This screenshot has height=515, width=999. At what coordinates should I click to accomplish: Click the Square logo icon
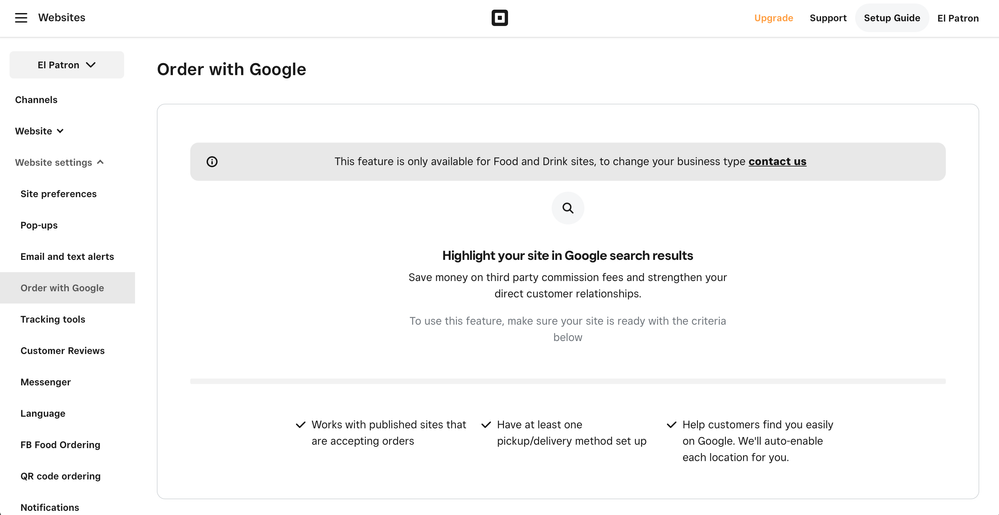pyautogui.click(x=500, y=18)
